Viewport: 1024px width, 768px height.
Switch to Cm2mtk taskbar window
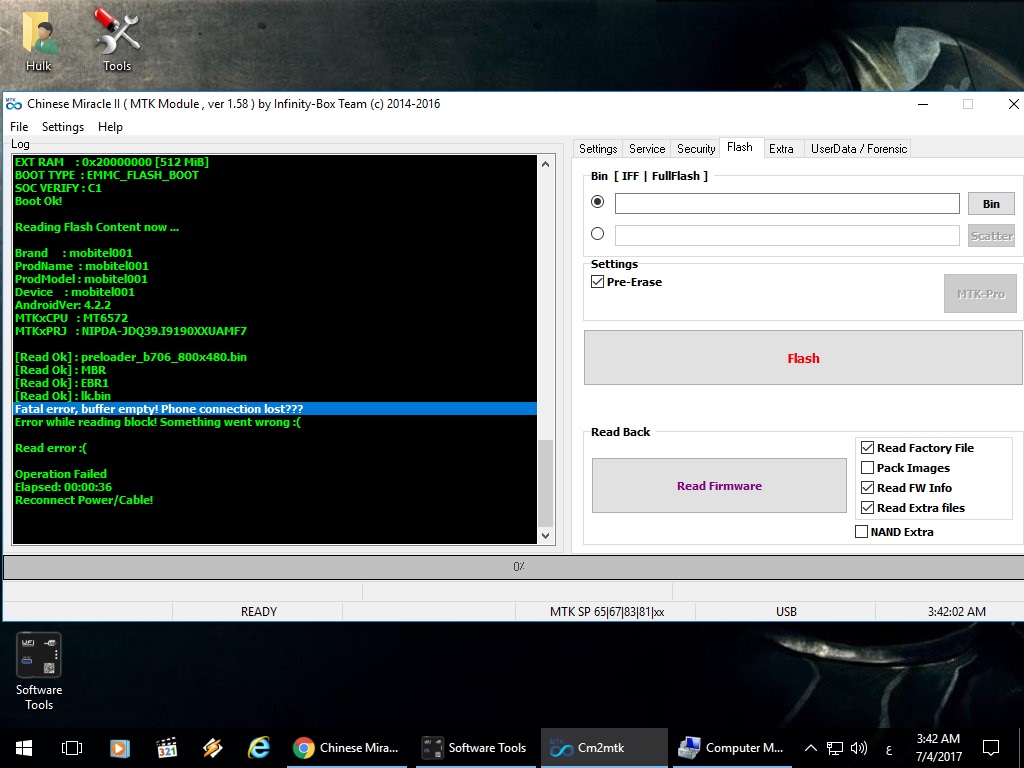pyautogui.click(x=604, y=748)
